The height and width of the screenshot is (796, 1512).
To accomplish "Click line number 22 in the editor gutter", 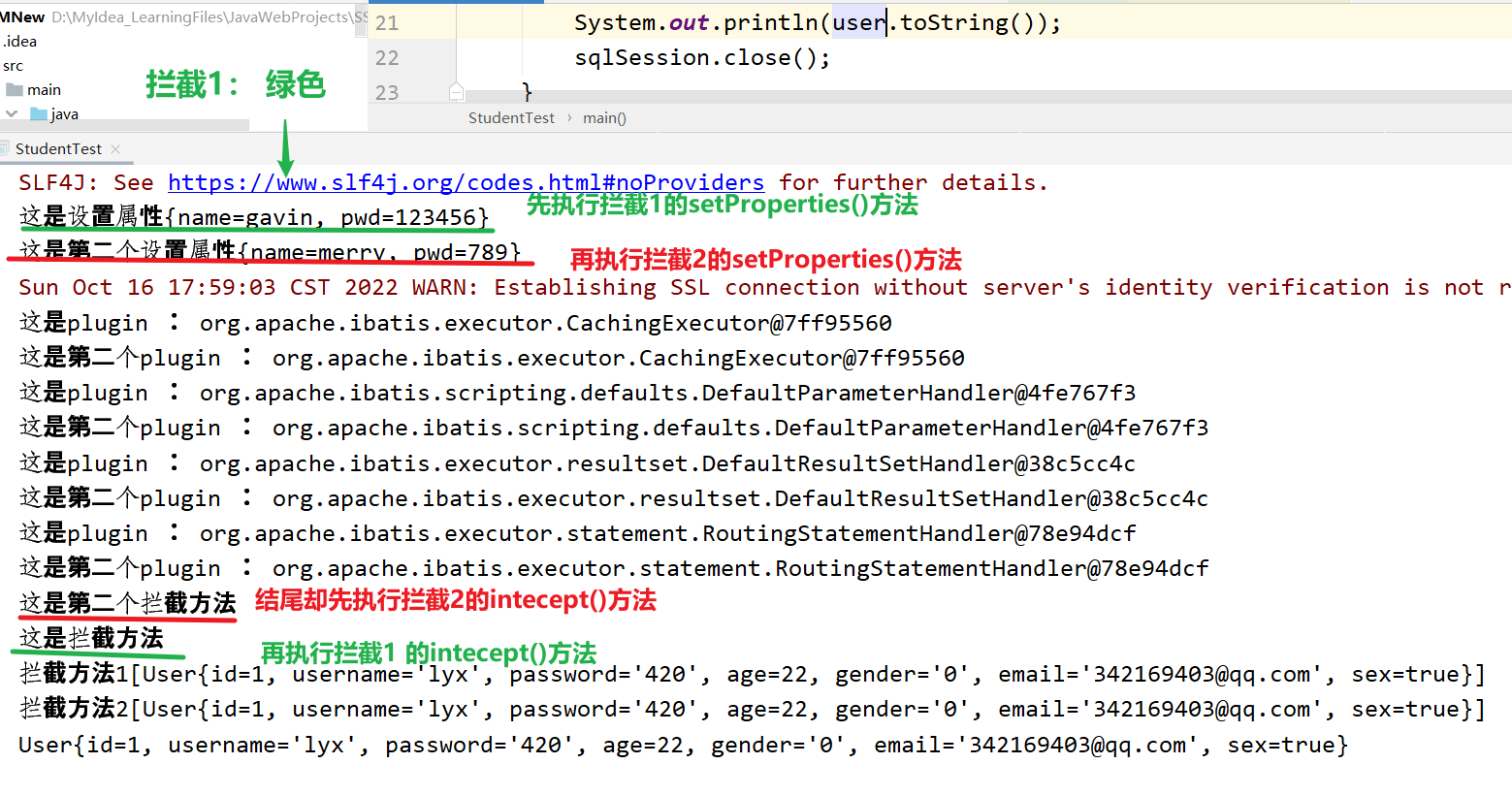I will tap(386, 57).
